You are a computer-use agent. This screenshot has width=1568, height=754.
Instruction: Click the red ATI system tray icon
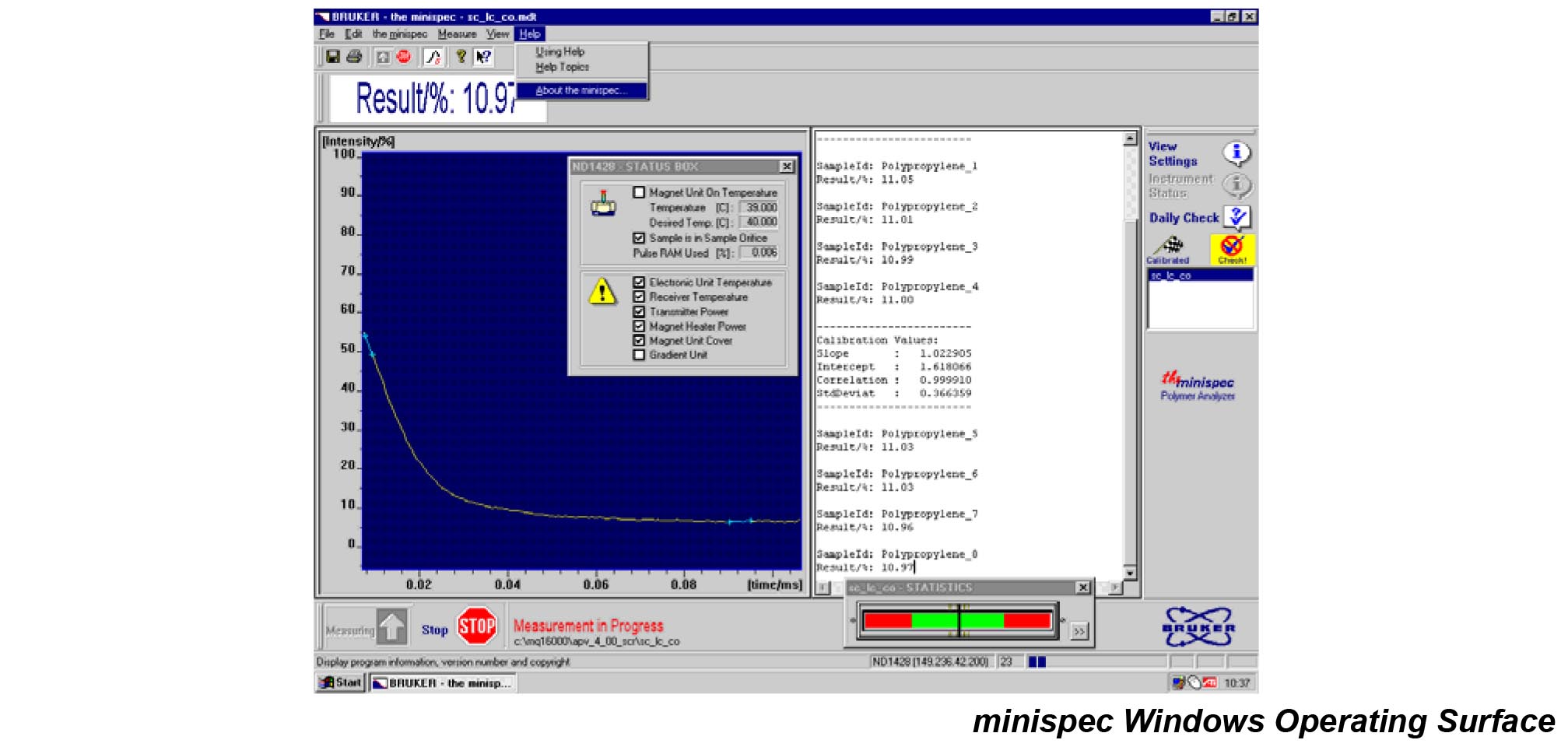[1209, 682]
